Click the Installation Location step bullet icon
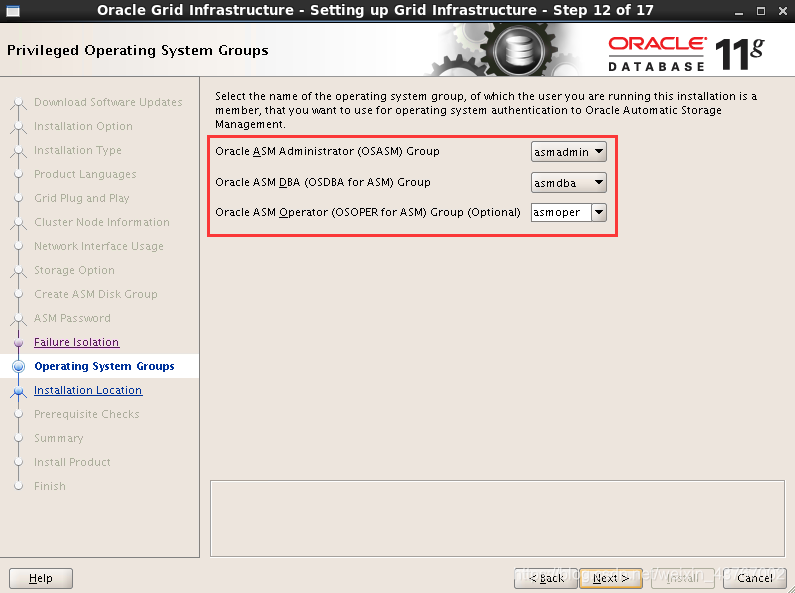 (x=19, y=391)
